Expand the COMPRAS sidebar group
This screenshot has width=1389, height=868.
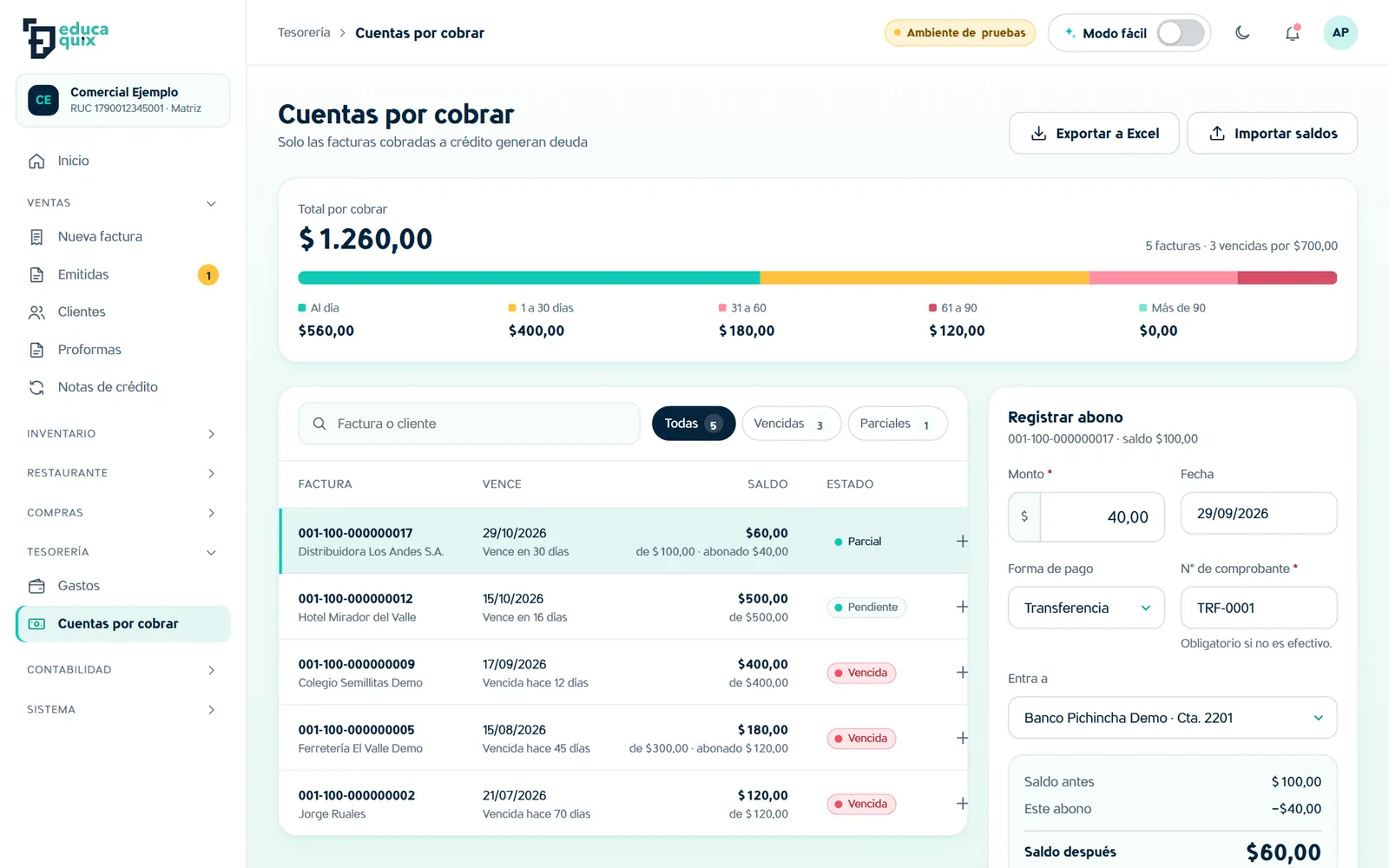(123, 513)
